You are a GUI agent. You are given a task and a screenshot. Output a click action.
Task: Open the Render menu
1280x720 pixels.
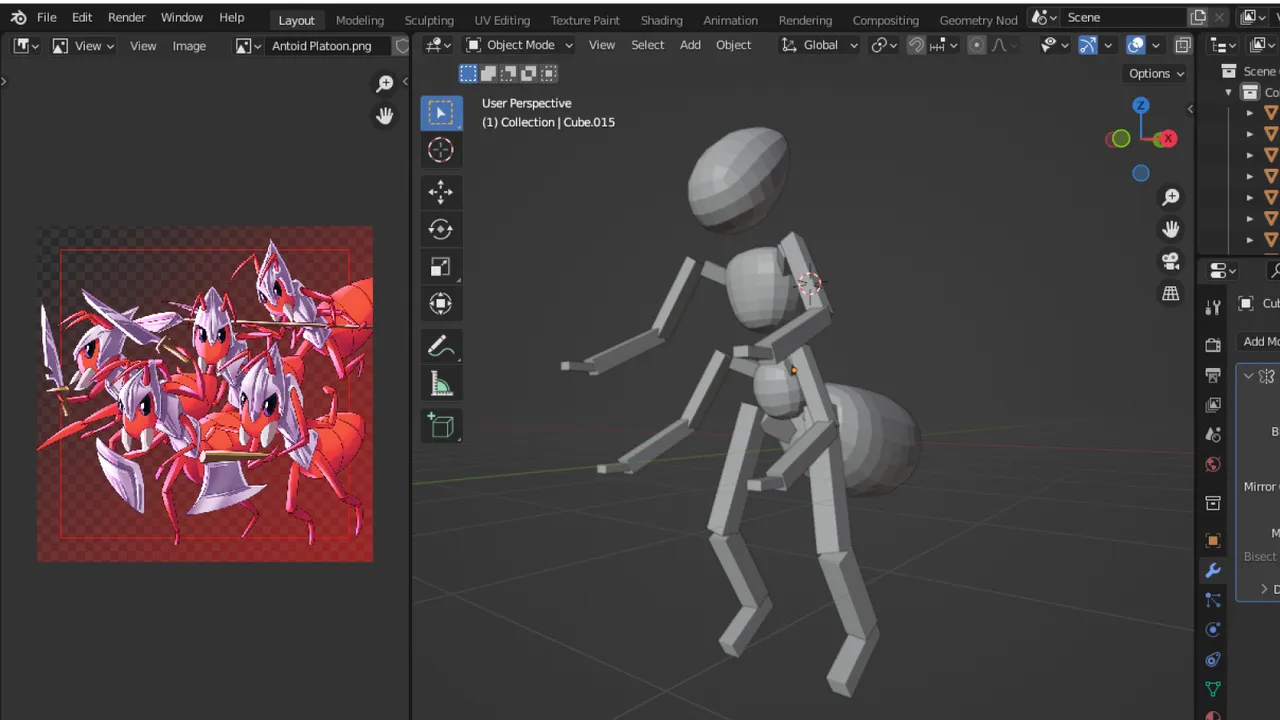(127, 18)
